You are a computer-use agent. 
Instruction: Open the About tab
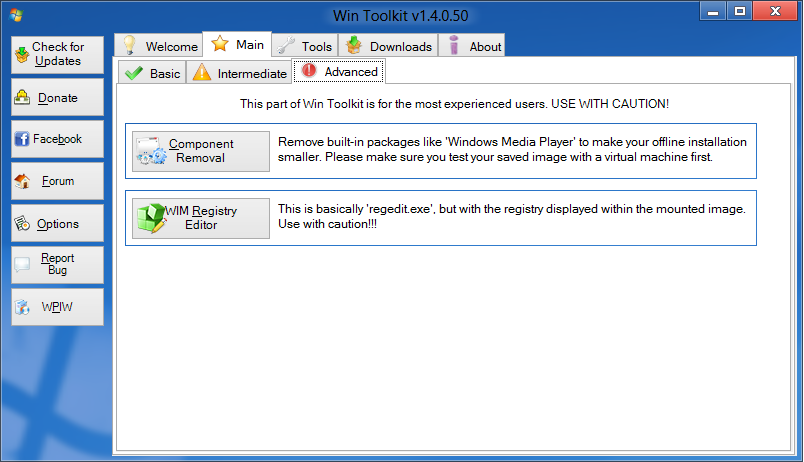tap(472, 46)
